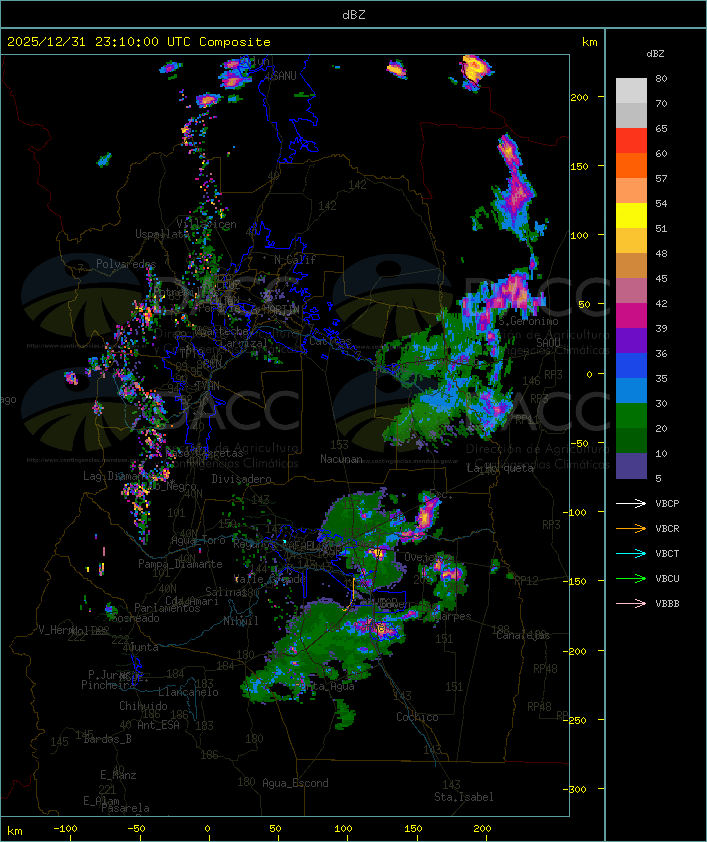The image size is (707, 842).
Task: Select the tan 45–48 dBZ swatch
Action: 631,266
